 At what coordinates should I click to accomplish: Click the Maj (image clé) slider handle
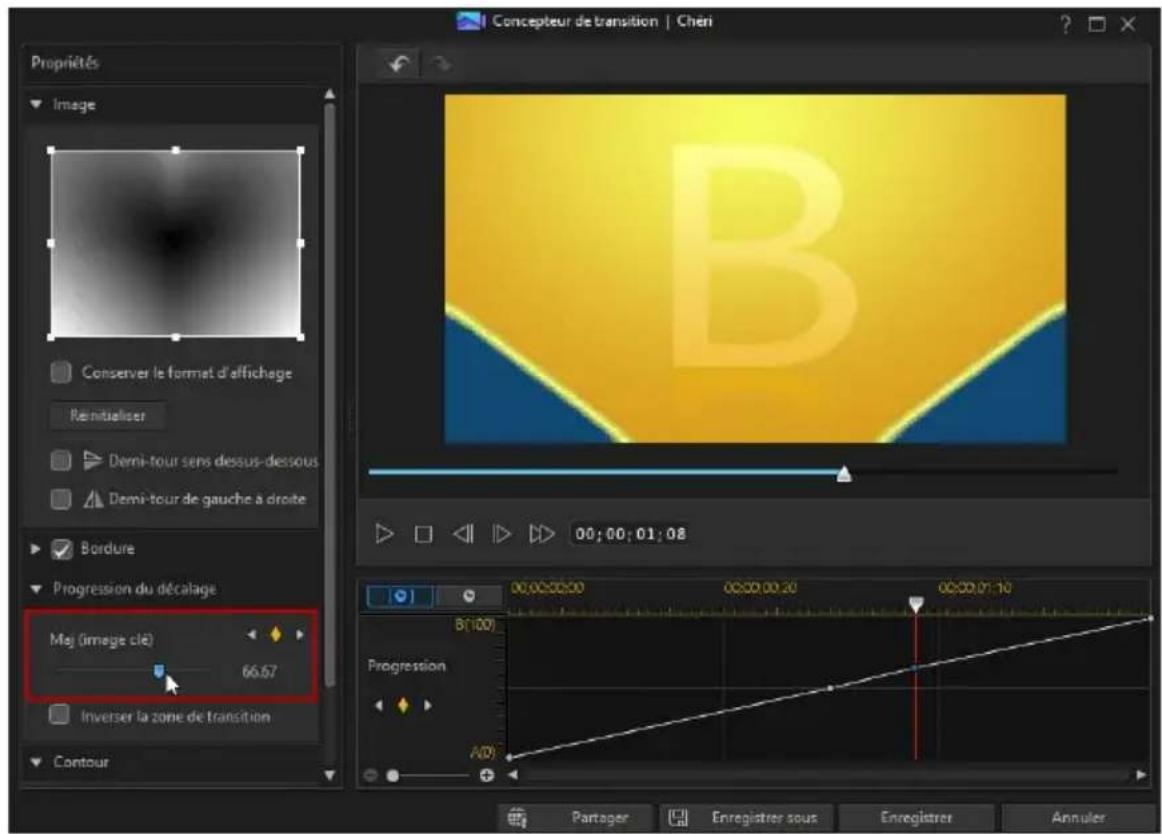[159, 671]
